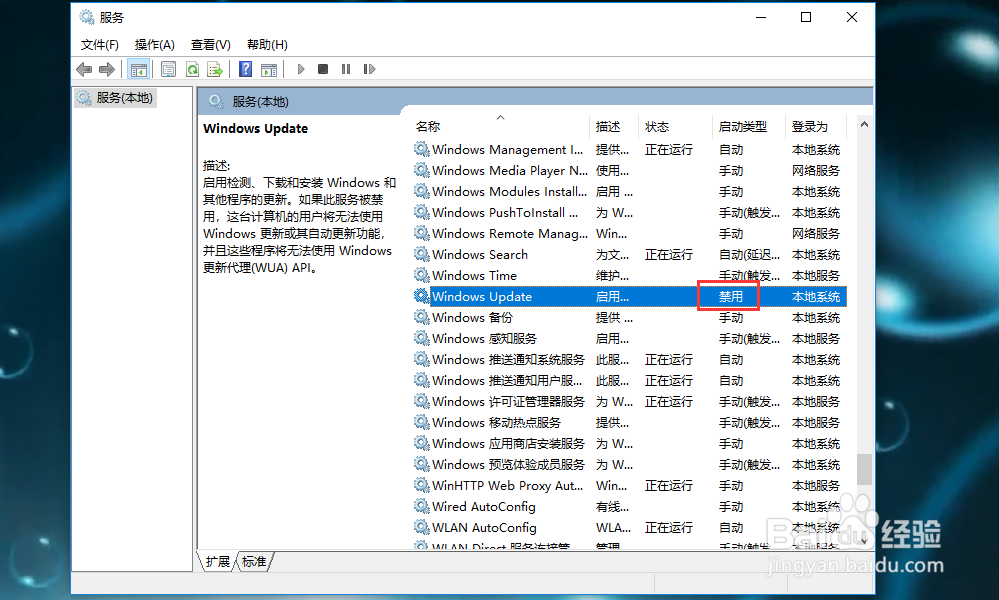Click the gear icon beside Wired AutoConfig
The width and height of the screenshot is (999, 600).
tap(421, 506)
